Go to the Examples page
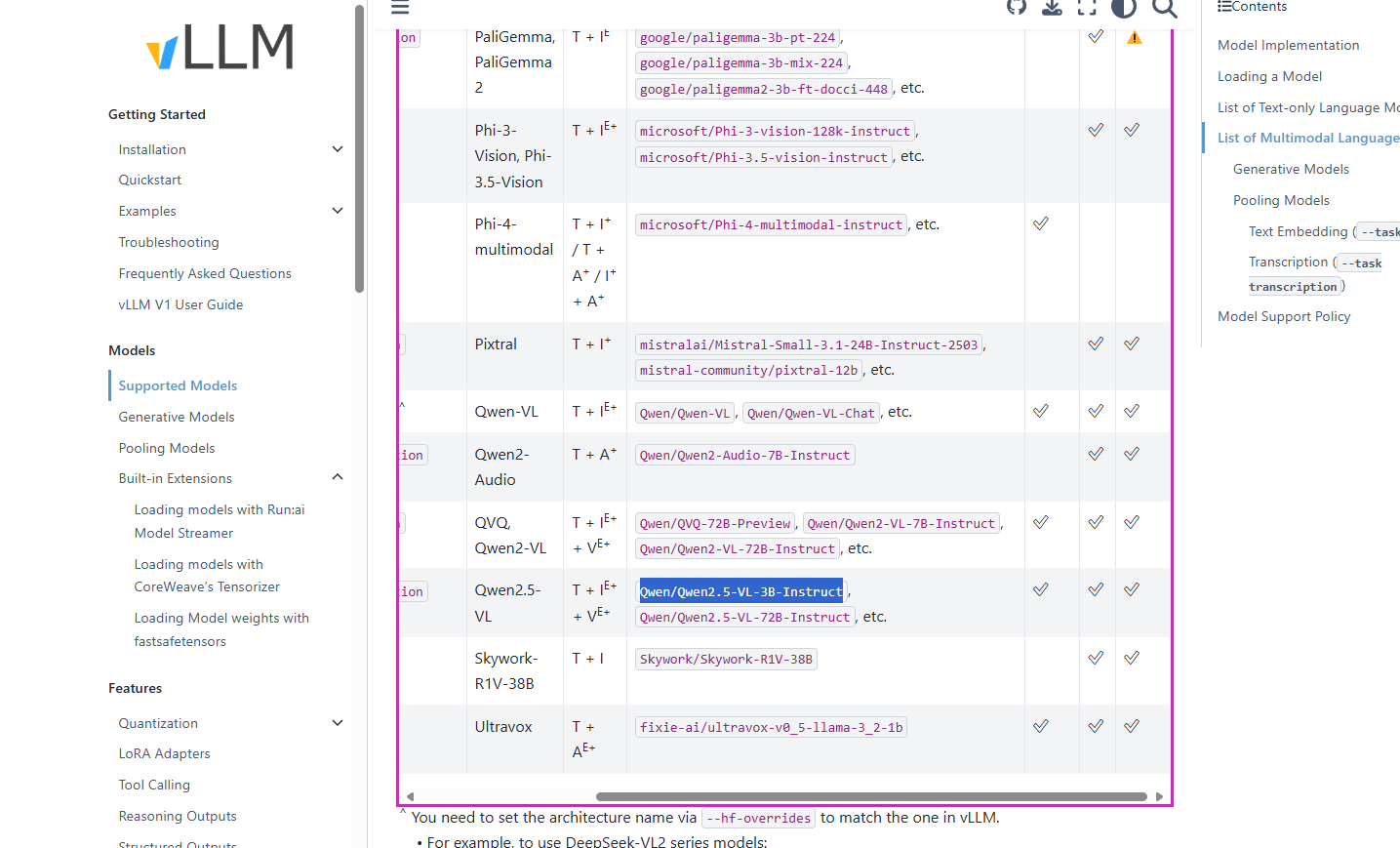 coord(147,212)
